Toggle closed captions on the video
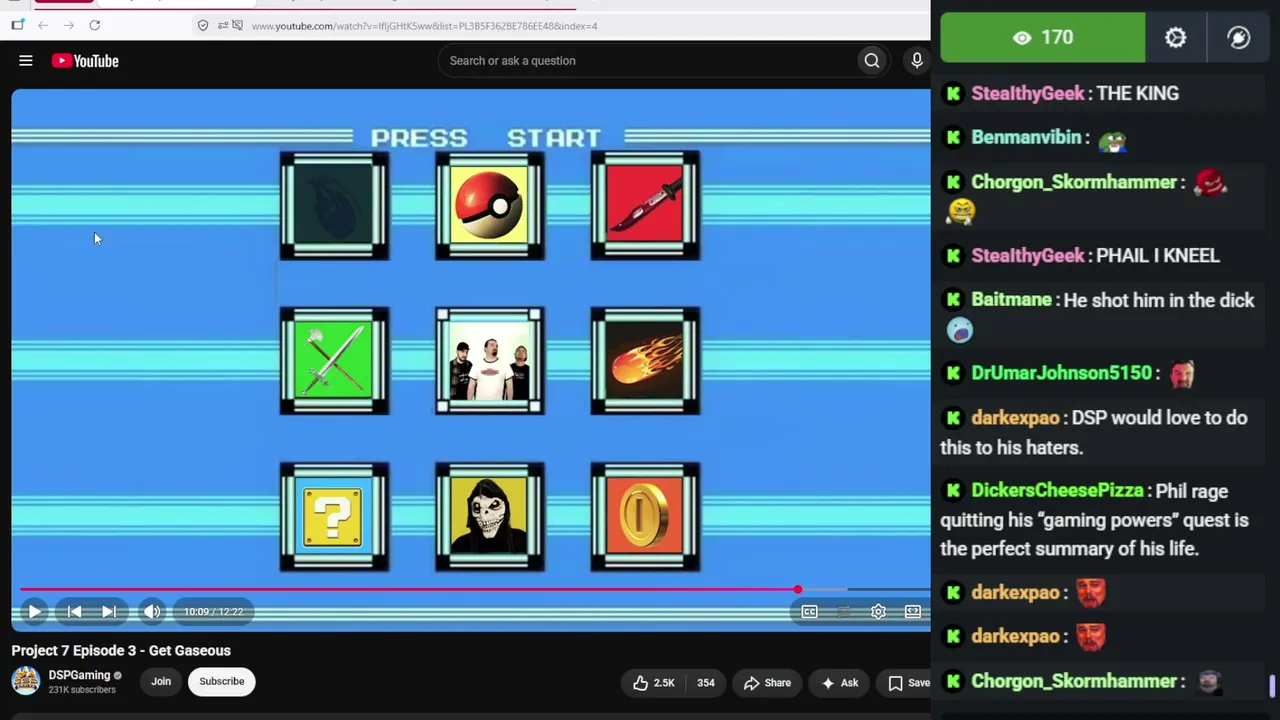1280x720 pixels. tap(809, 611)
